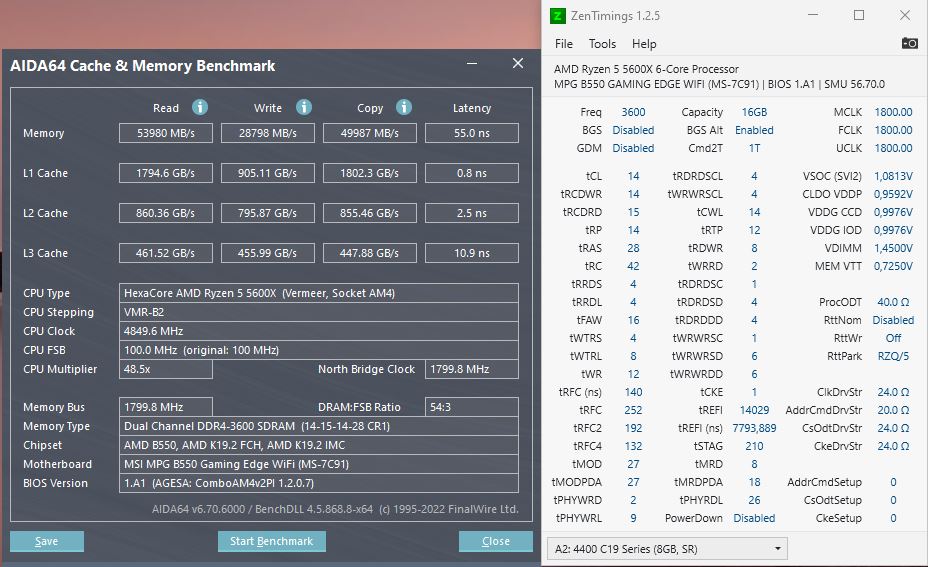Click the Chipset field AMD B550
The height and width of the screenshot is (567, 928).
pos(318,444)
